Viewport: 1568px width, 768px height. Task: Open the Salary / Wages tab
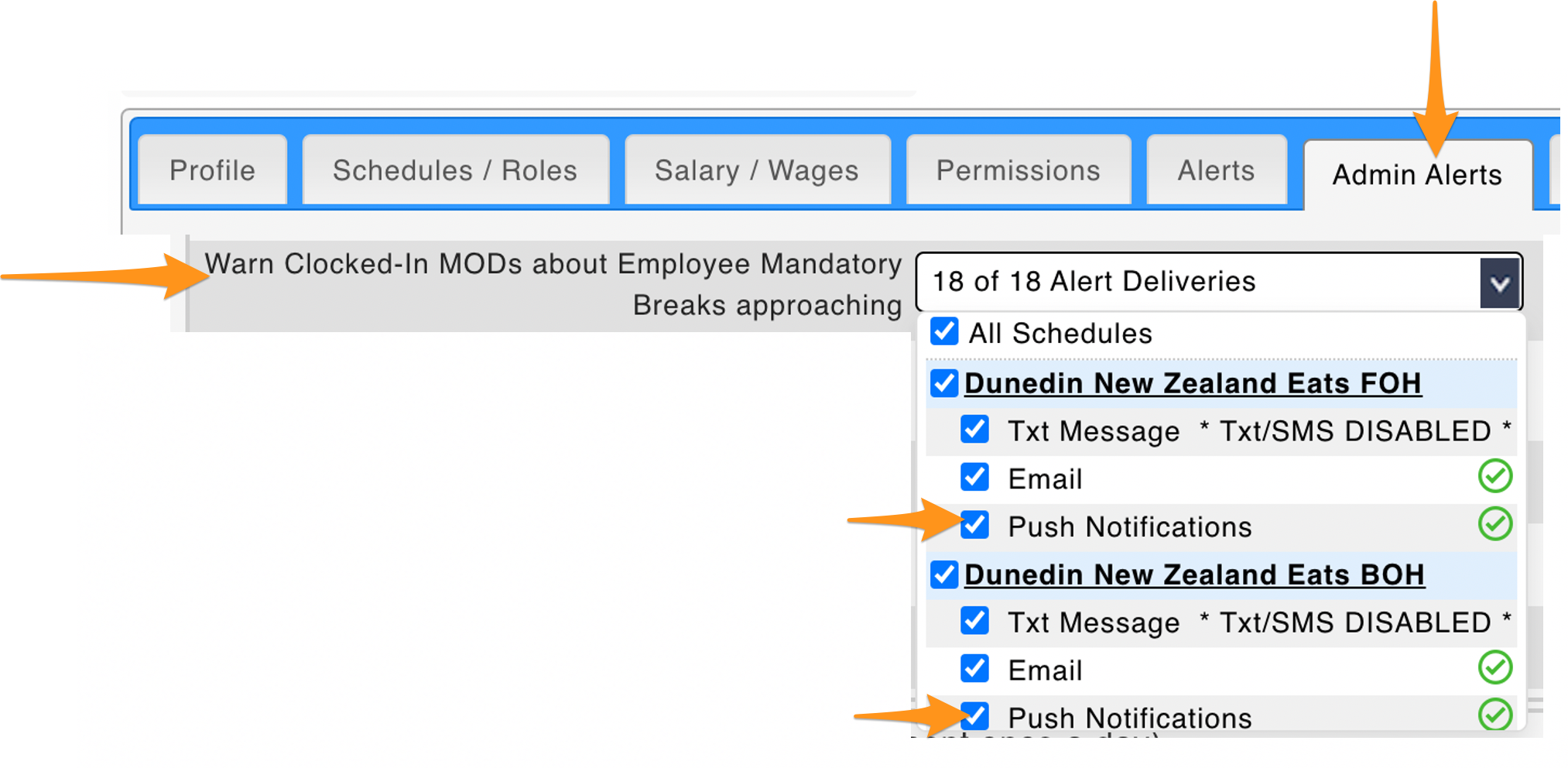pos(757,170)
